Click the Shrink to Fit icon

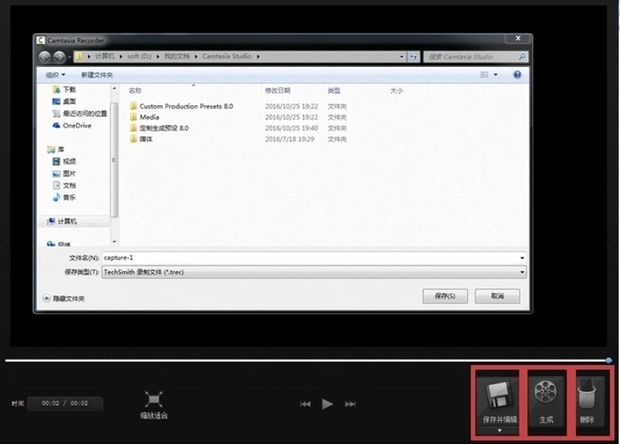153,399
